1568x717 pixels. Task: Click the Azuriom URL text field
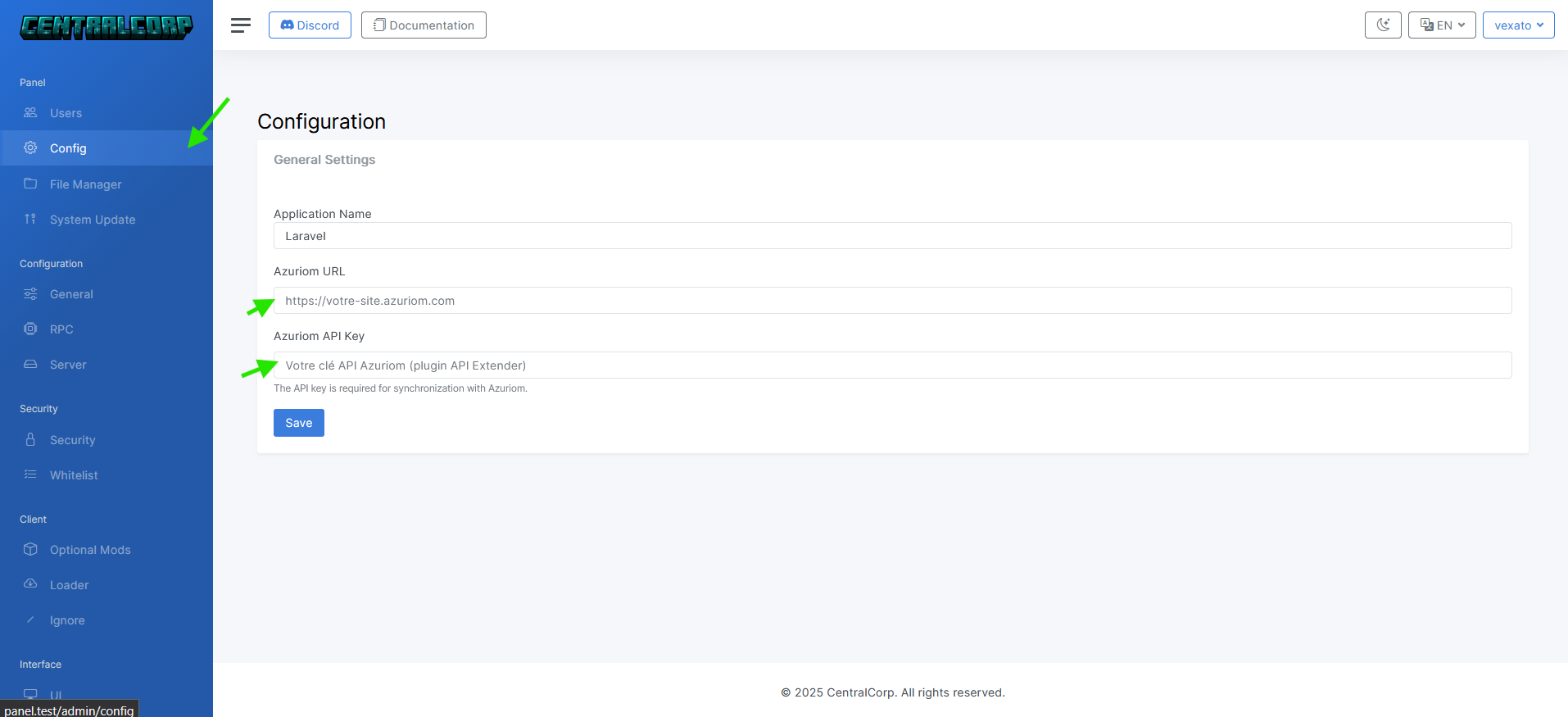892,301
